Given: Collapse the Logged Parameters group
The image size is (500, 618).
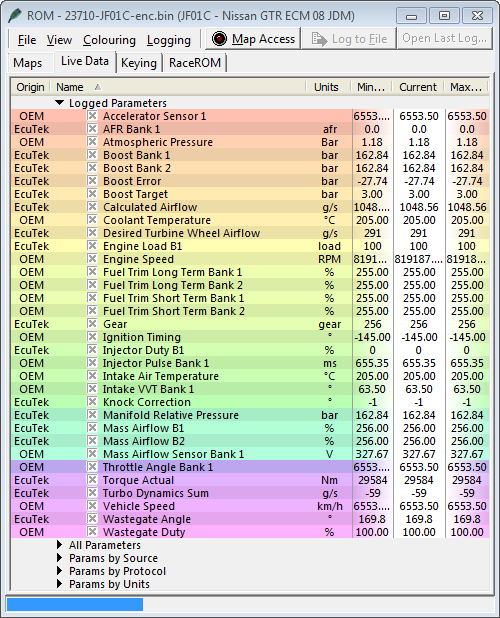Looking at the screenshot, I should (59, 103).
